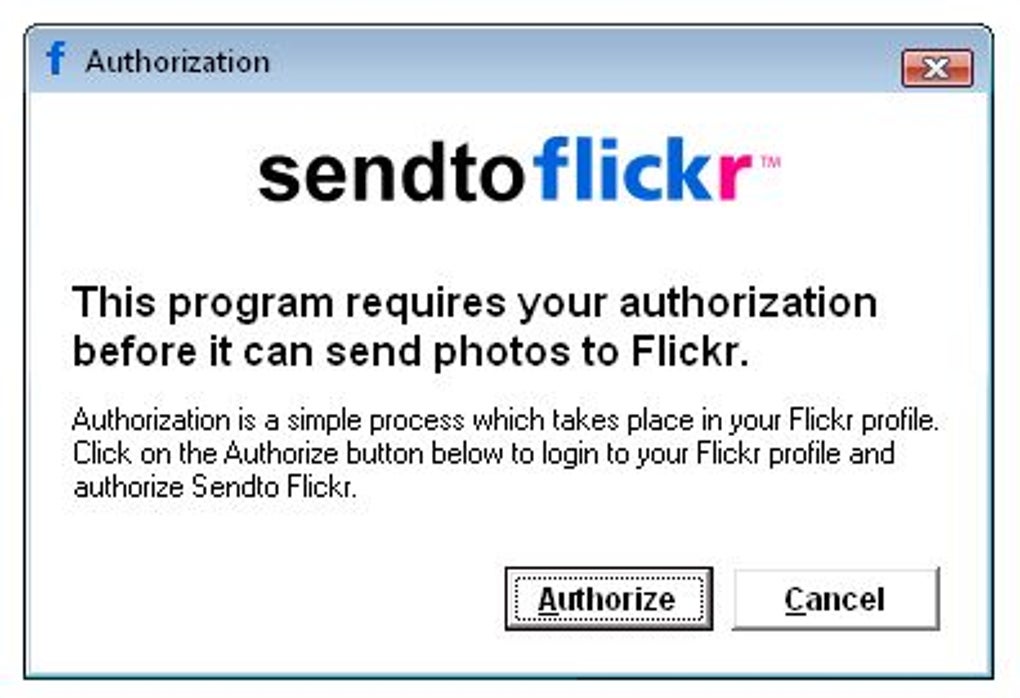Click the "Authorization" window title text

tap(177, 62)
